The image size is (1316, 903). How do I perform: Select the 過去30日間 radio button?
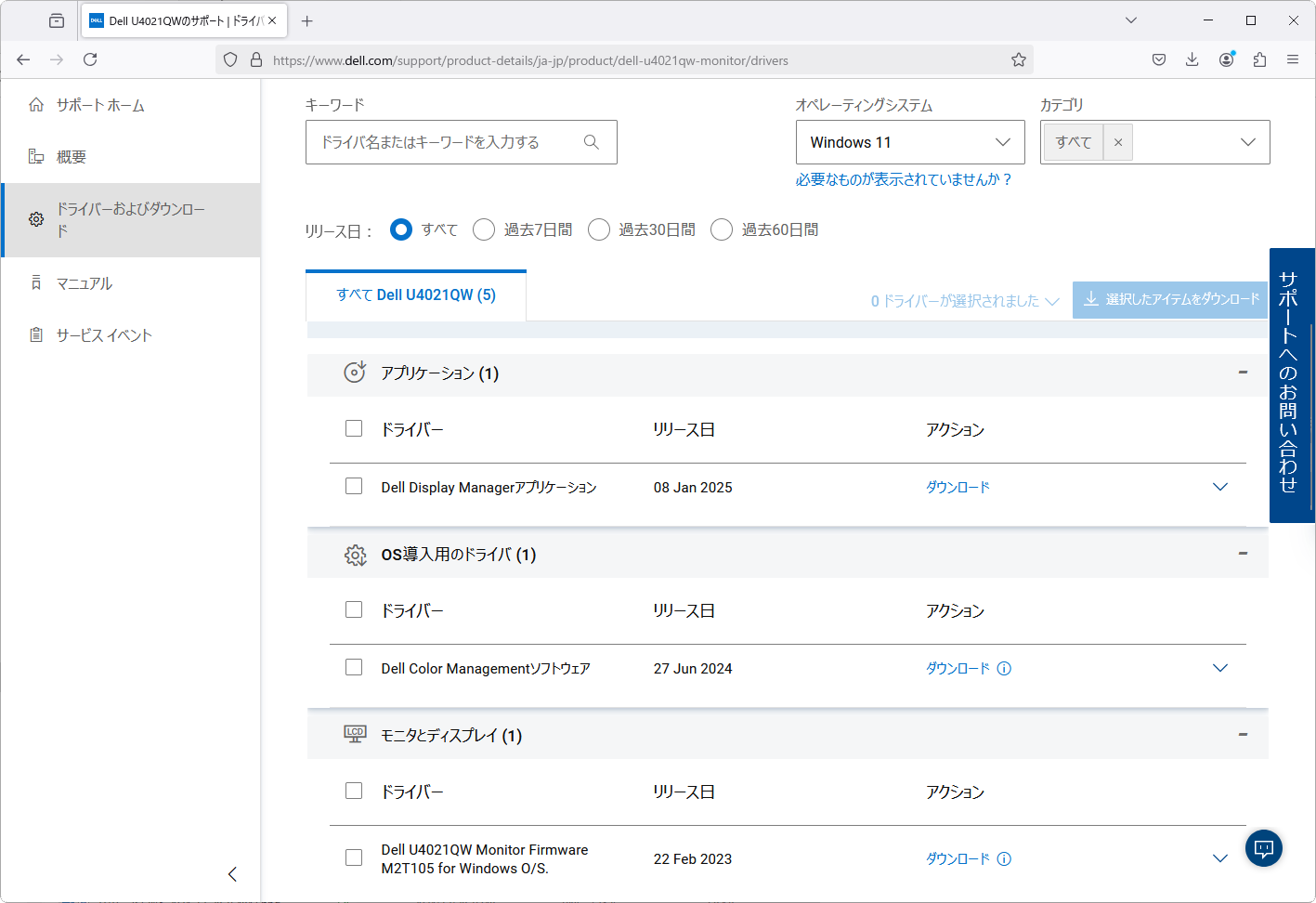click(599, 229)
